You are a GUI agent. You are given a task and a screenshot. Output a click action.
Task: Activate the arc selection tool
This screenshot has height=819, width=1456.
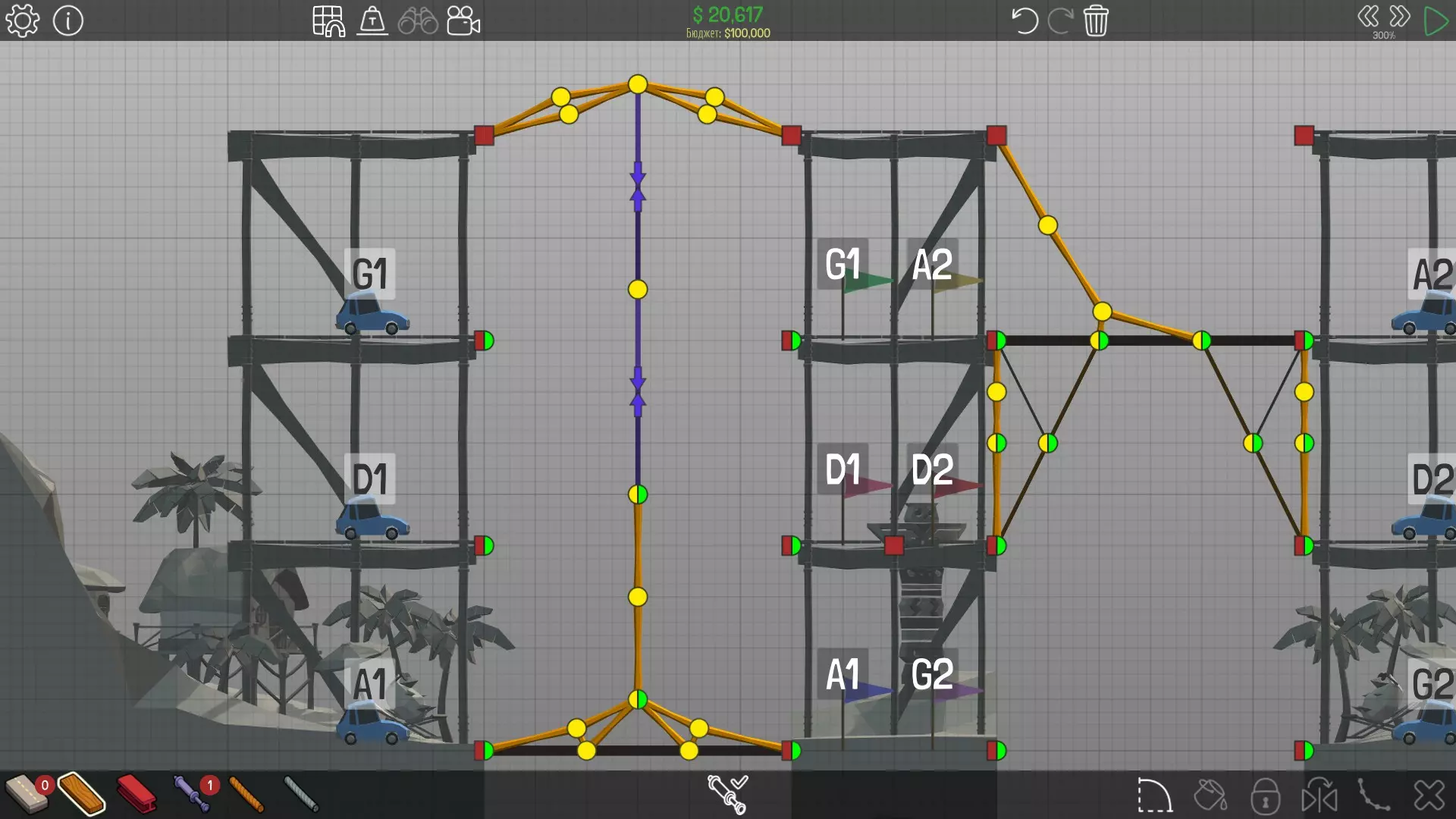click(x=1155, y=795)
